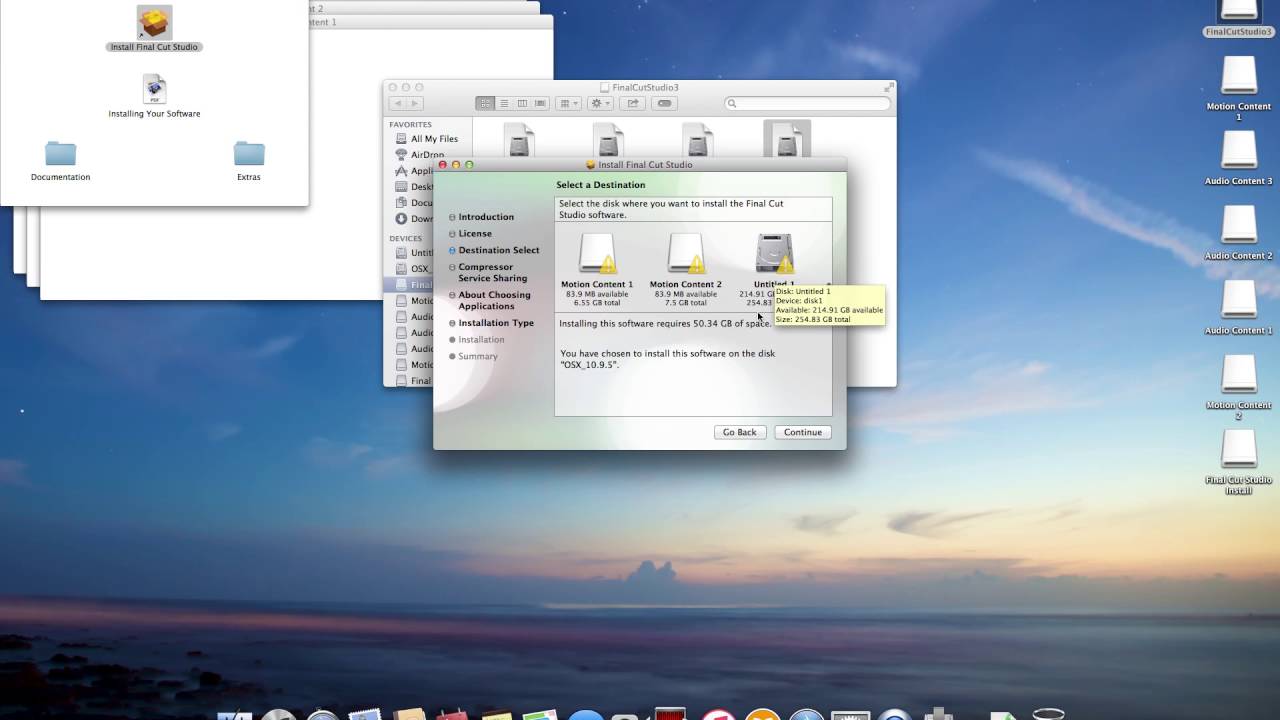Click the Go Back button
This screenshot has width=1280, height=720.
click(x=740, y=432)
